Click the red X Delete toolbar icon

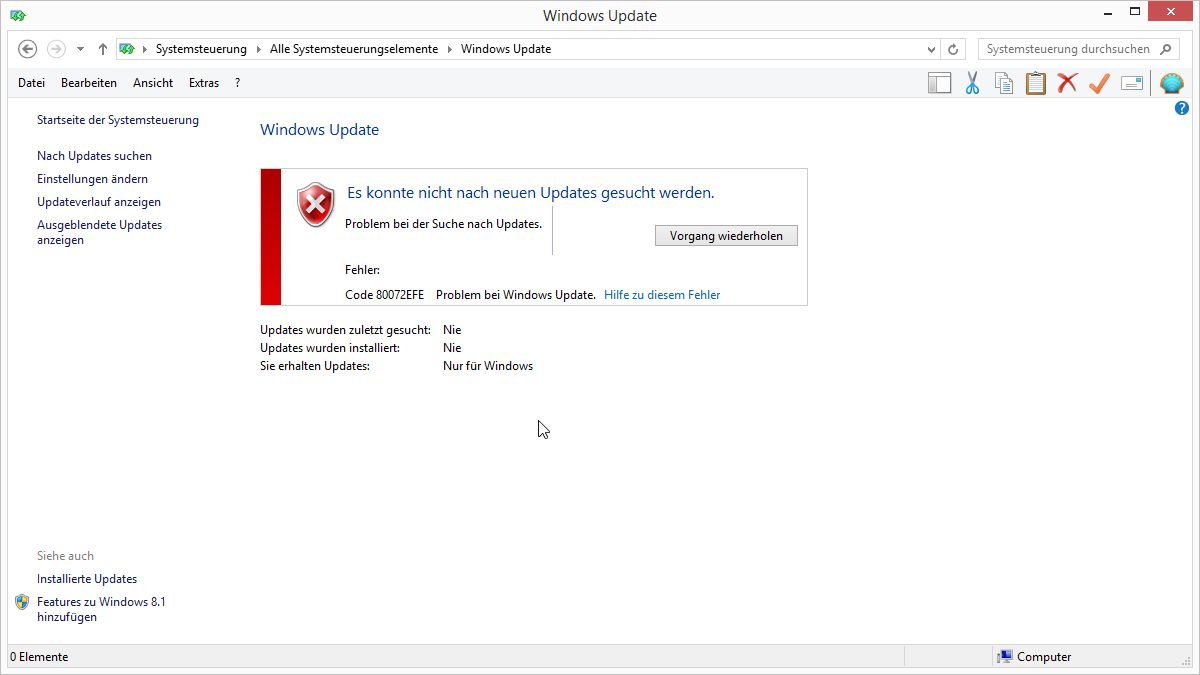coord(1068,83)
